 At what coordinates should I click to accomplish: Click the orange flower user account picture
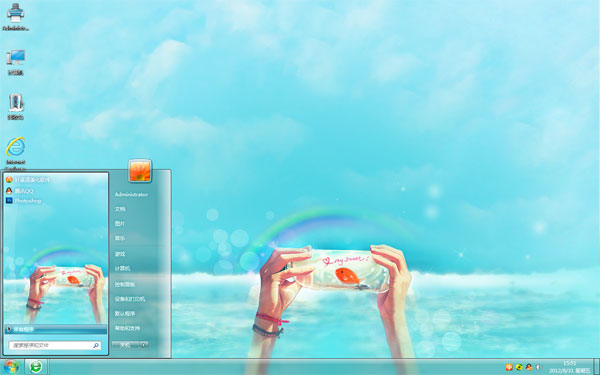click(x=140, y=171)
